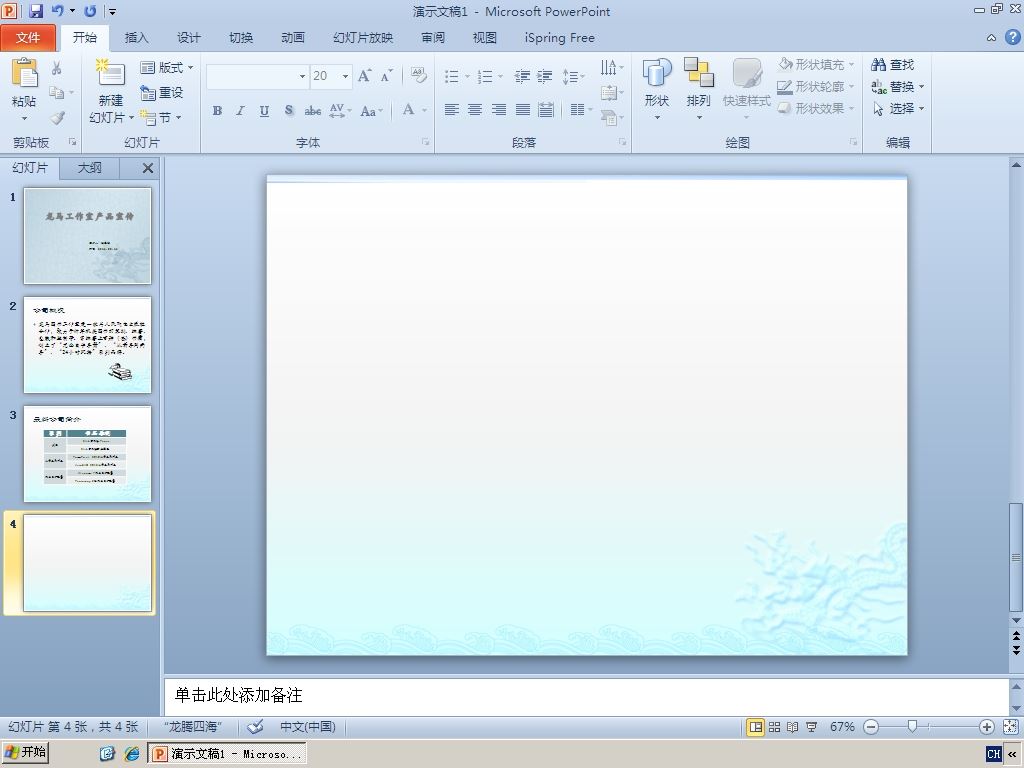The height and width of the screenshot is (768, 1024).
Task: Redo the last action
Action: click(x=90, y=10)
